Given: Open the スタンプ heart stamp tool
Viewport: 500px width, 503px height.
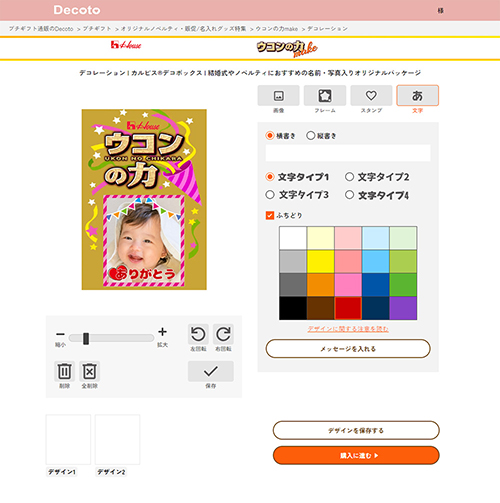Looking at the screenshot, I should (x=371, y=96).
